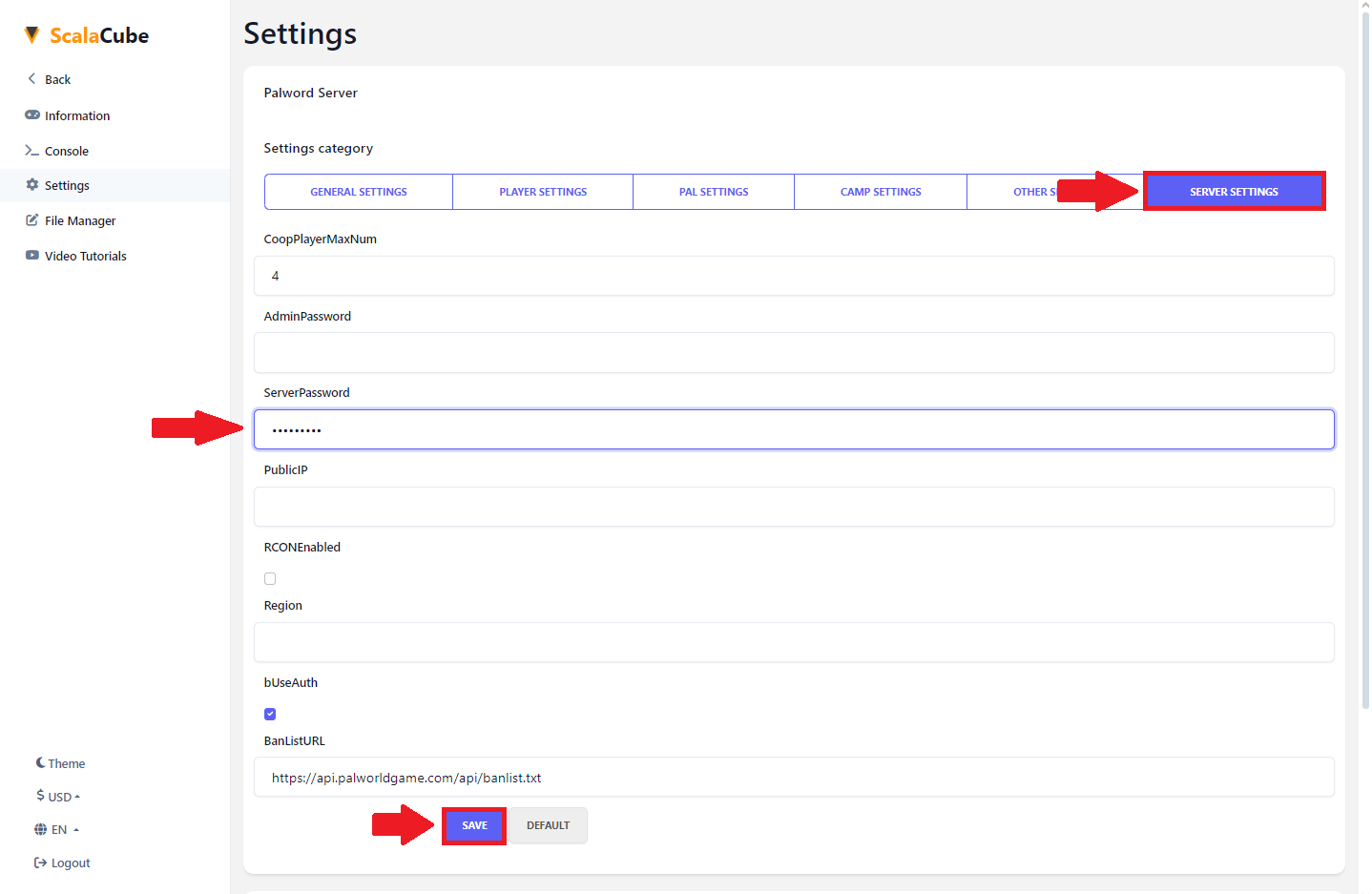Click the Region input field
The width and height of the screenshot is (1372, 894).
[794, 642]
